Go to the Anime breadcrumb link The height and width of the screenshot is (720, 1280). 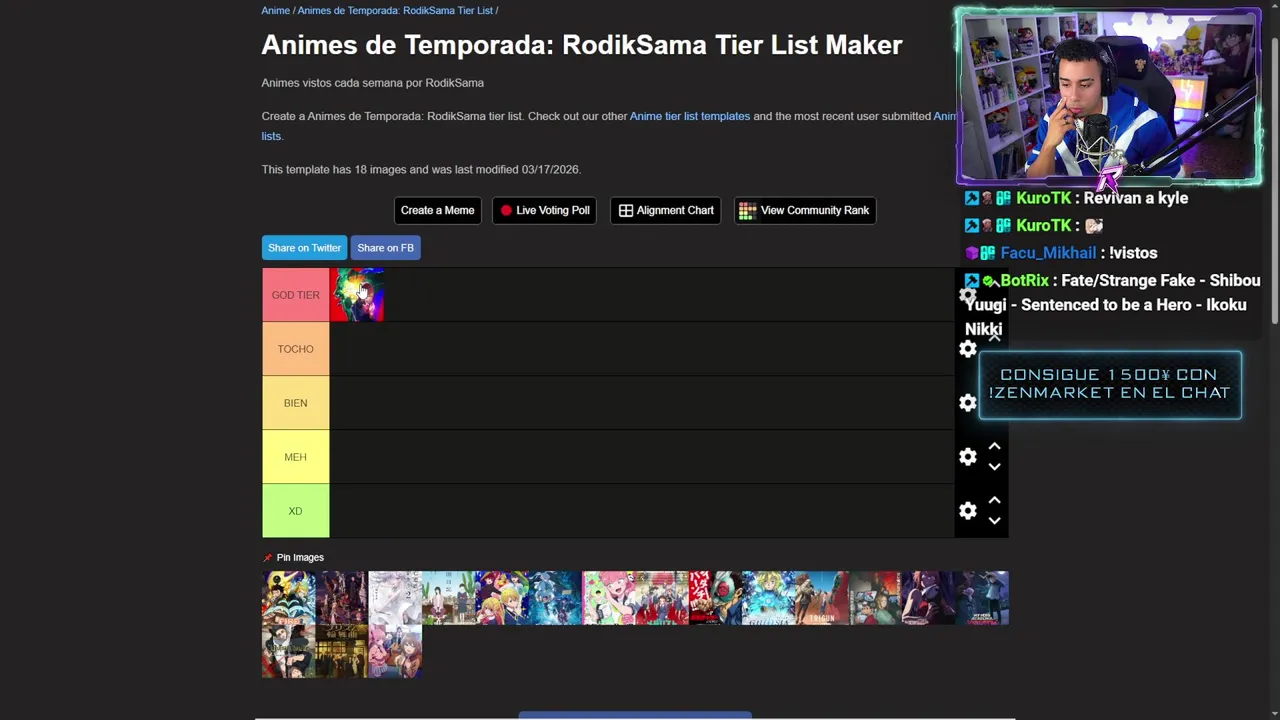pos(275,10)
